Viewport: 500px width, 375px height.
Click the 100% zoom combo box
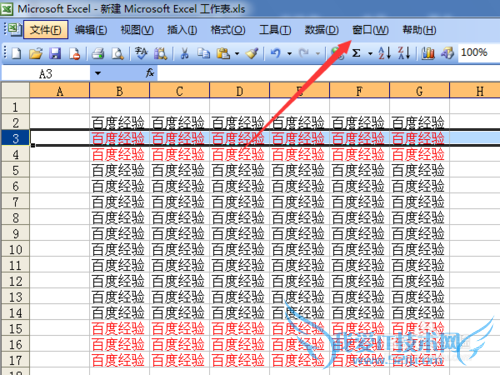478,53
